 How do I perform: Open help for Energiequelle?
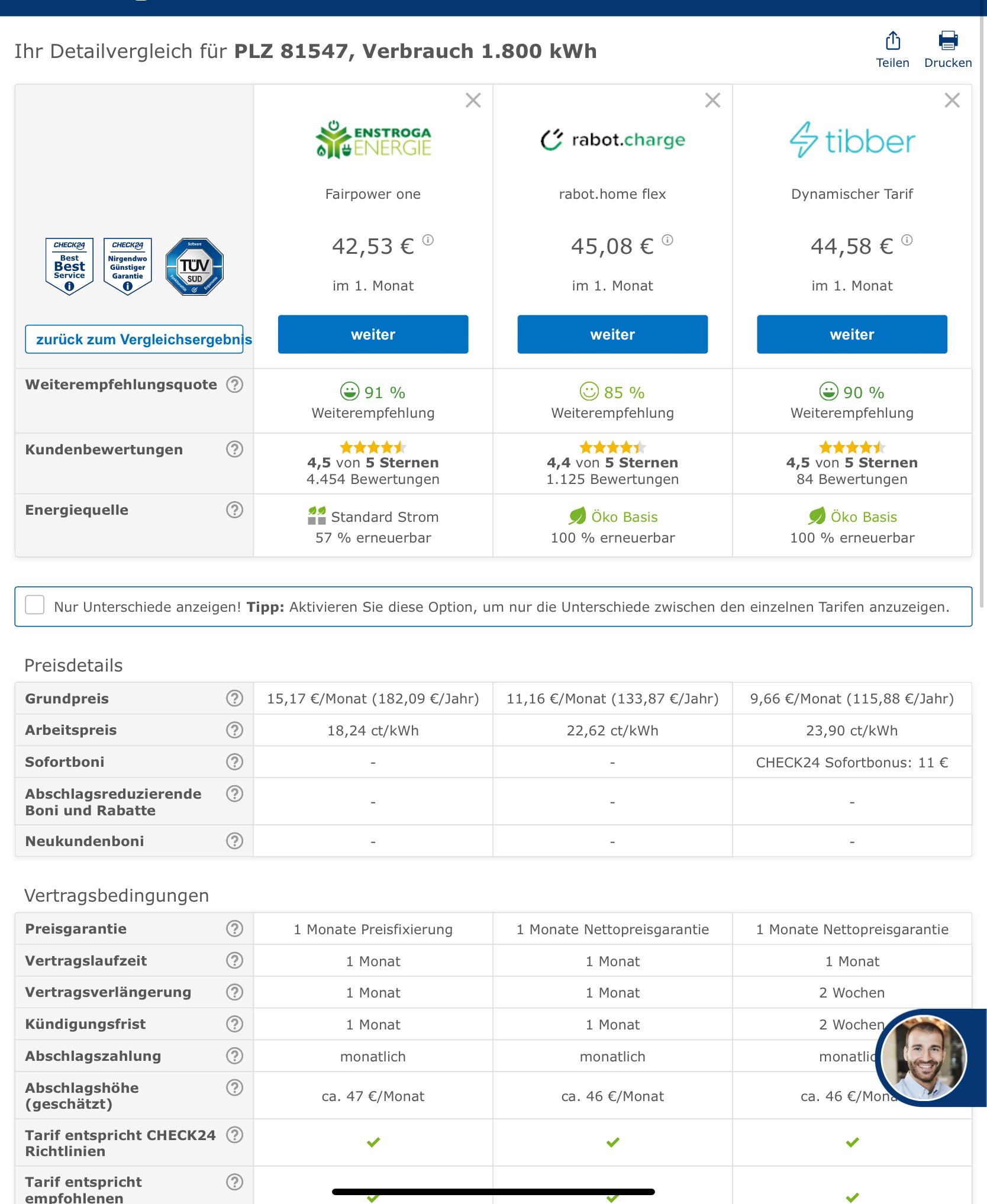(x=235, y=510)
